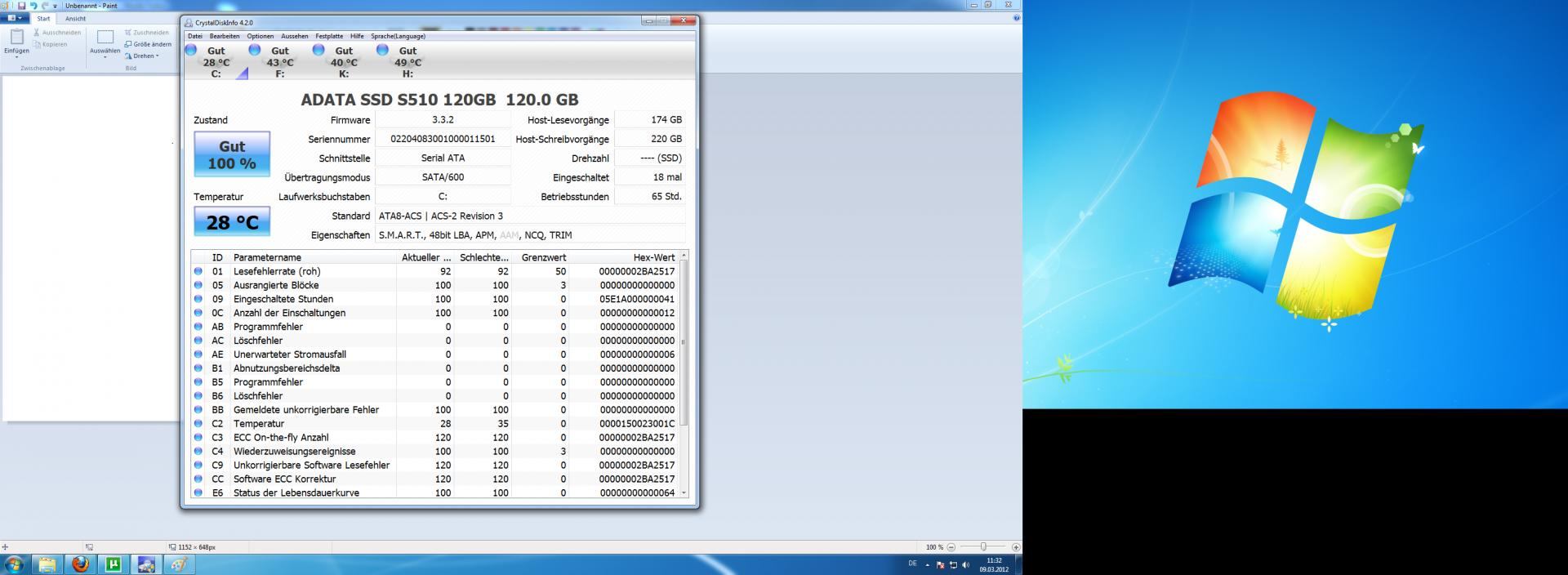Open the quick access toolbar customize dropdown in Paint
1568x575 pixels.
tap(55, 6)
